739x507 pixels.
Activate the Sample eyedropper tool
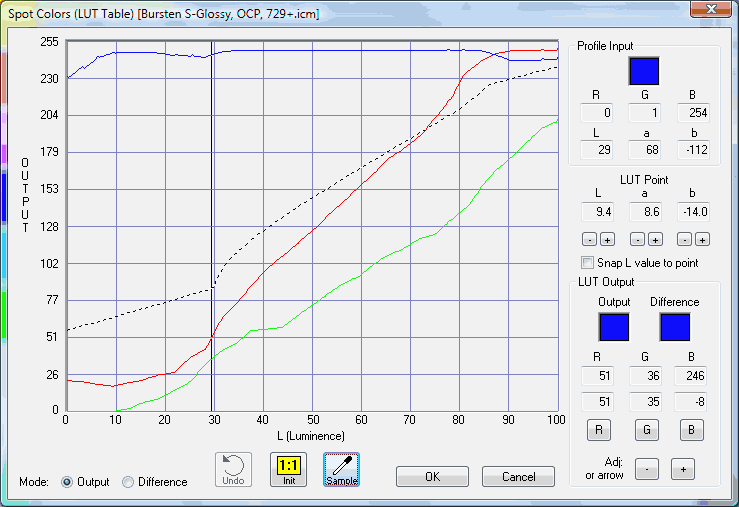342,469
